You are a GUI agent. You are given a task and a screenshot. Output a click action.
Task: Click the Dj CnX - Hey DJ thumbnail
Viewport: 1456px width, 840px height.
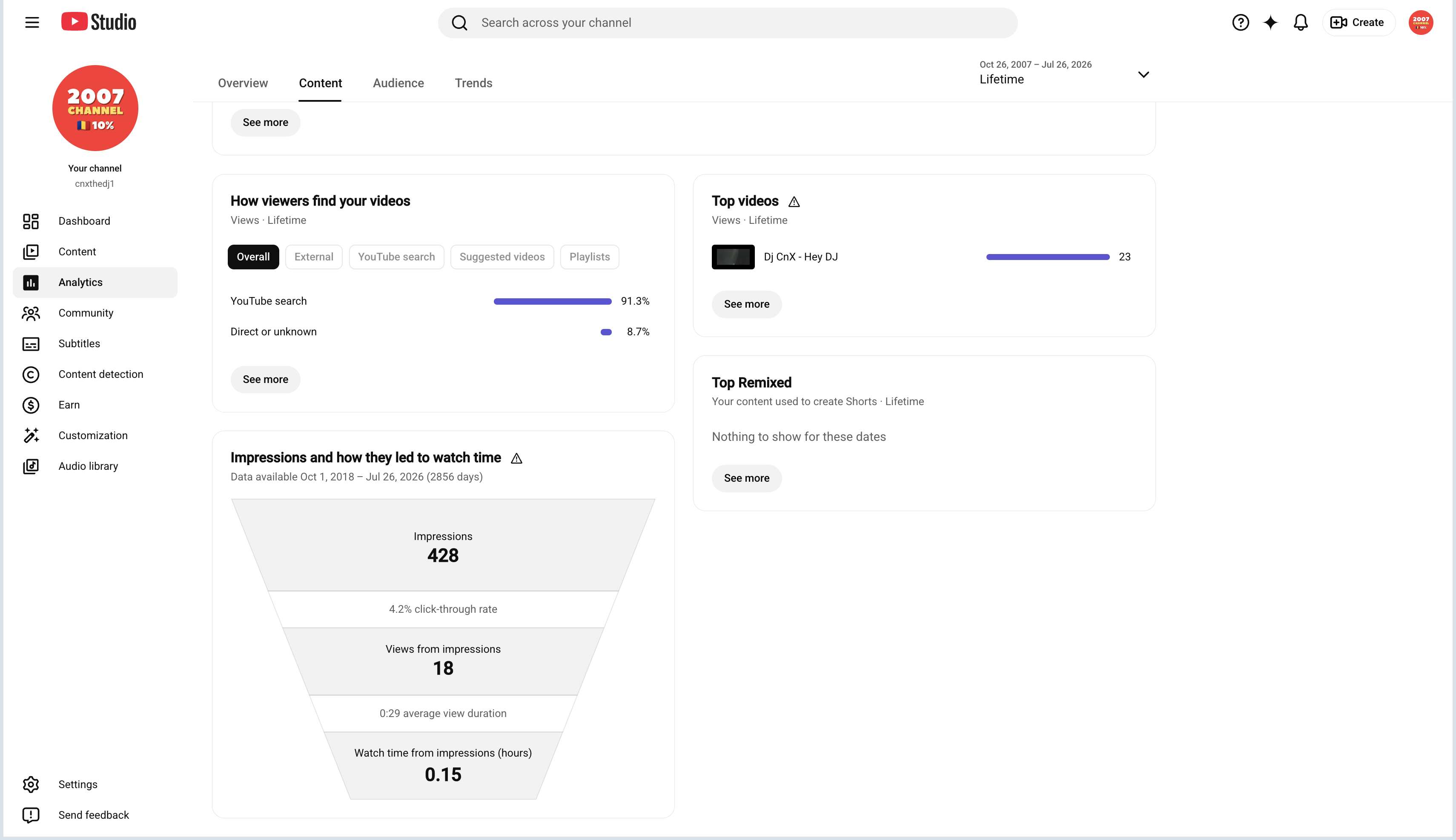click(733, 257)
